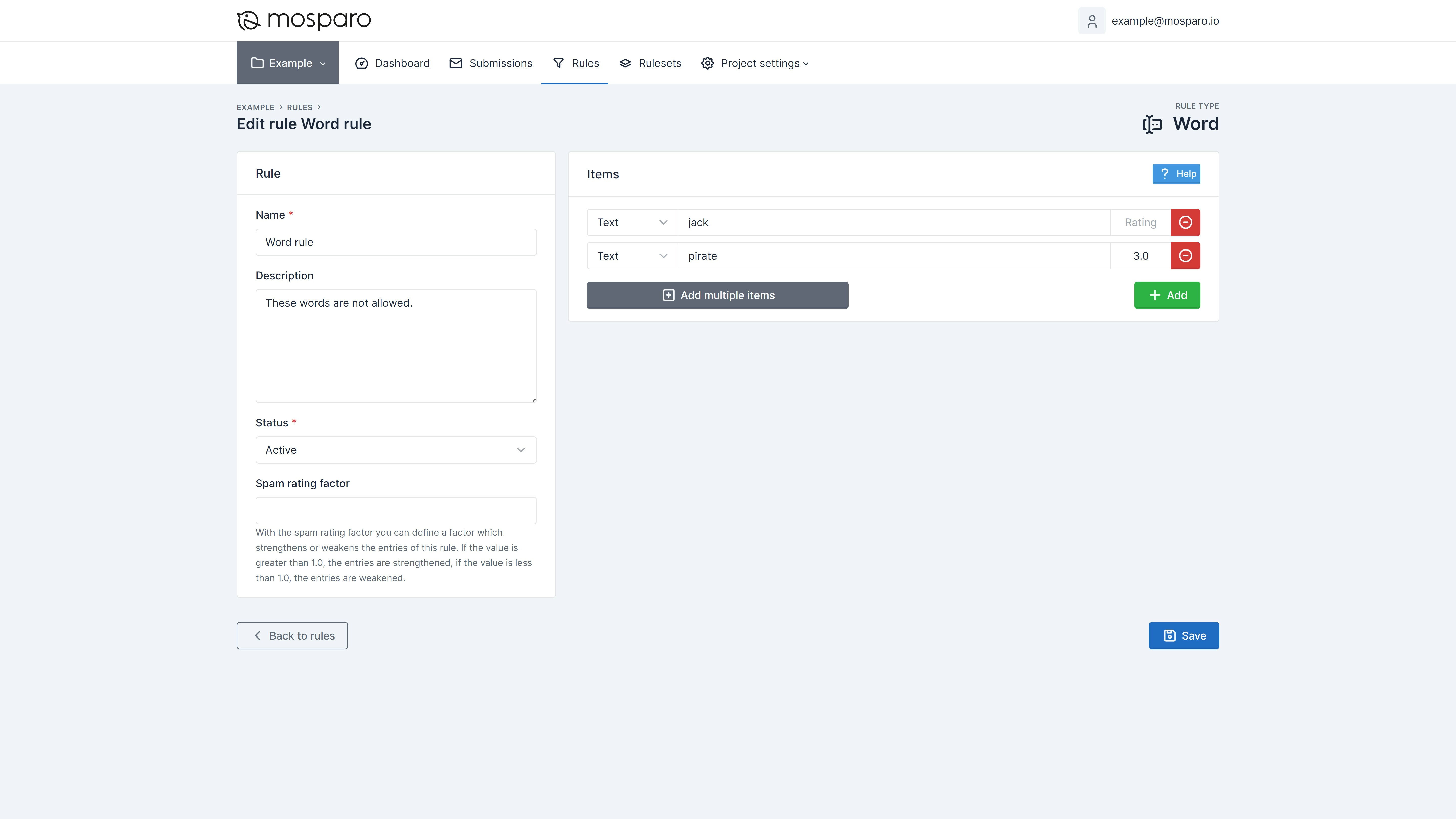Screen dimensions: 1456x819
Task: Select the Rules tab
Action: [x=575, y=63]
